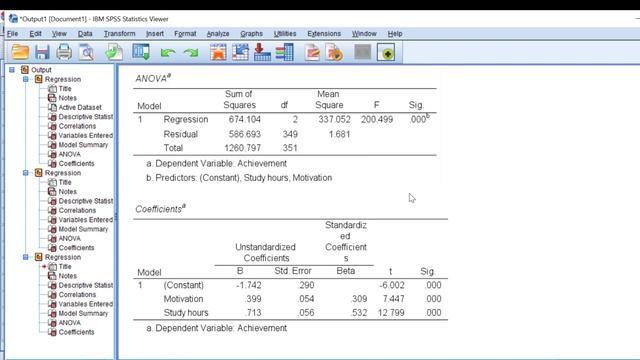Click the ANOVA table title
The height and width of the screenshot is (360, 640).
[153, 78]
